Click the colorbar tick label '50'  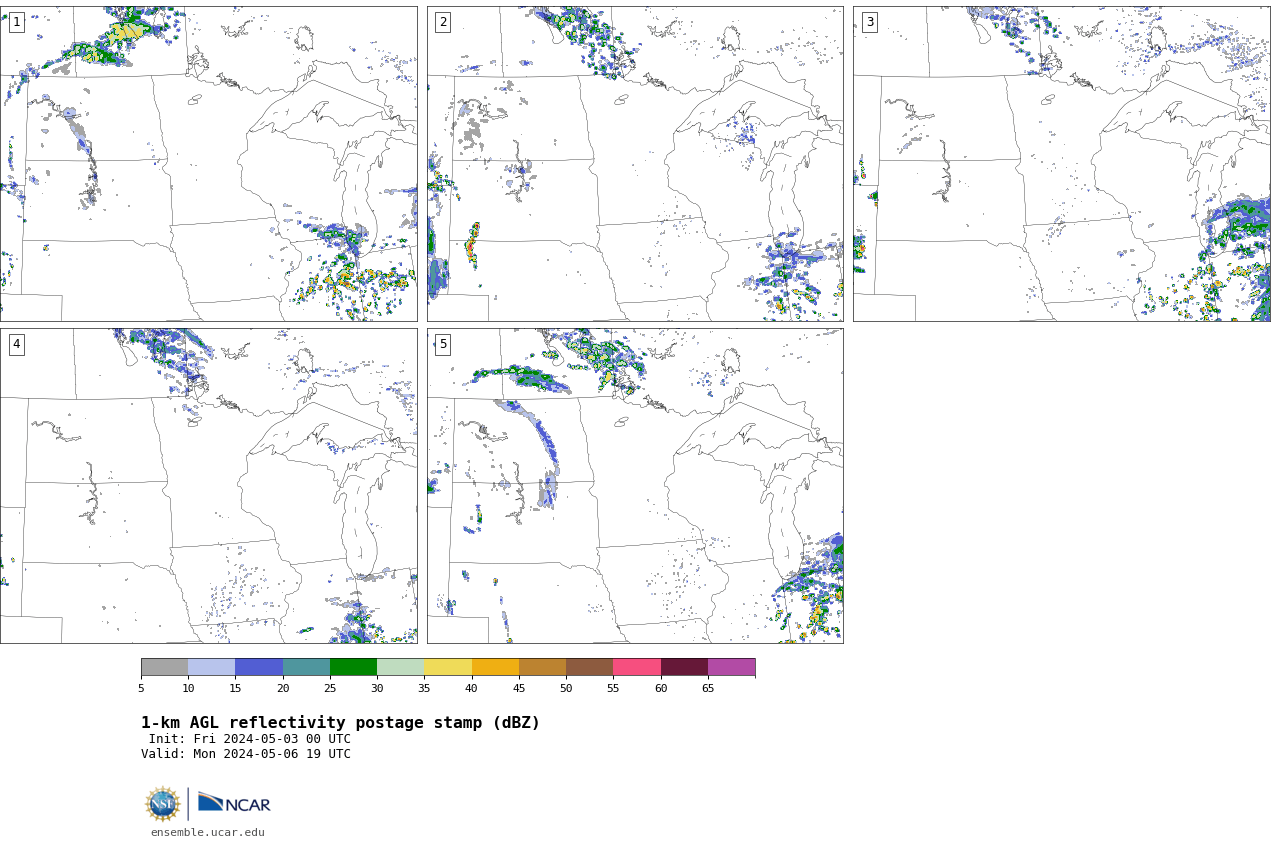pos(566,688)
